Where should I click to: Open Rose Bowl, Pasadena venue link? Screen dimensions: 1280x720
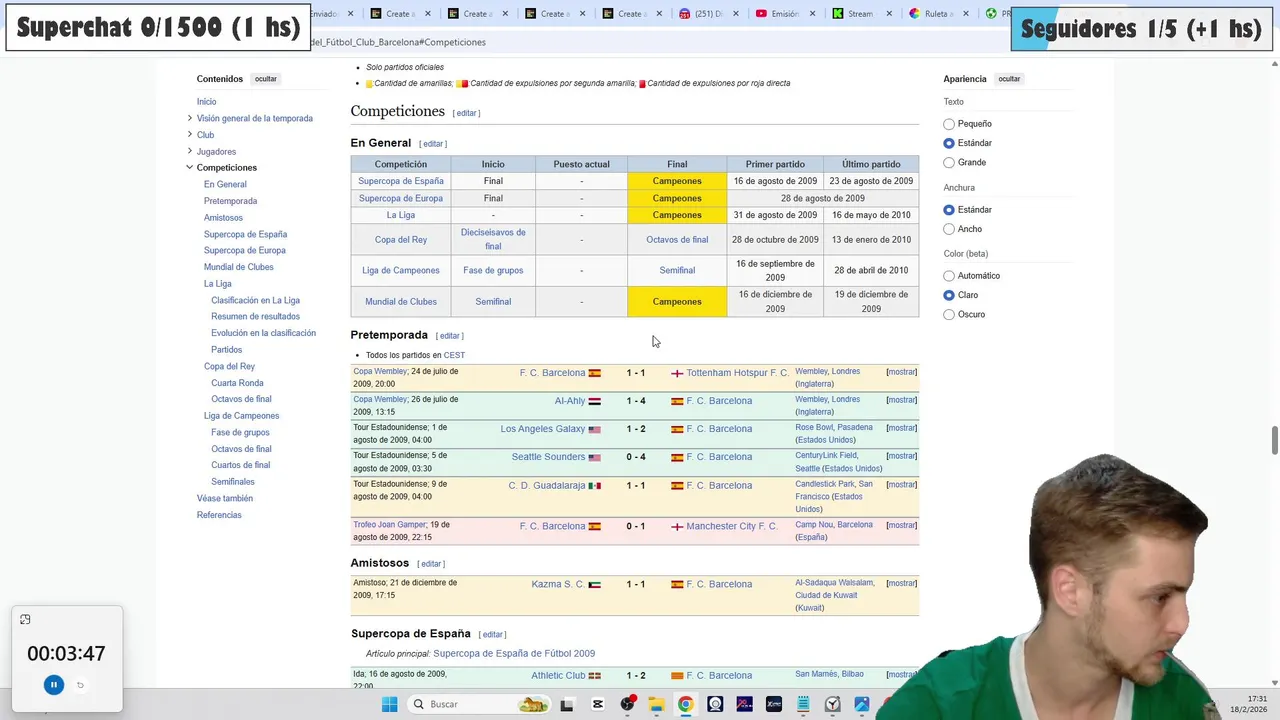coord(834,427)
